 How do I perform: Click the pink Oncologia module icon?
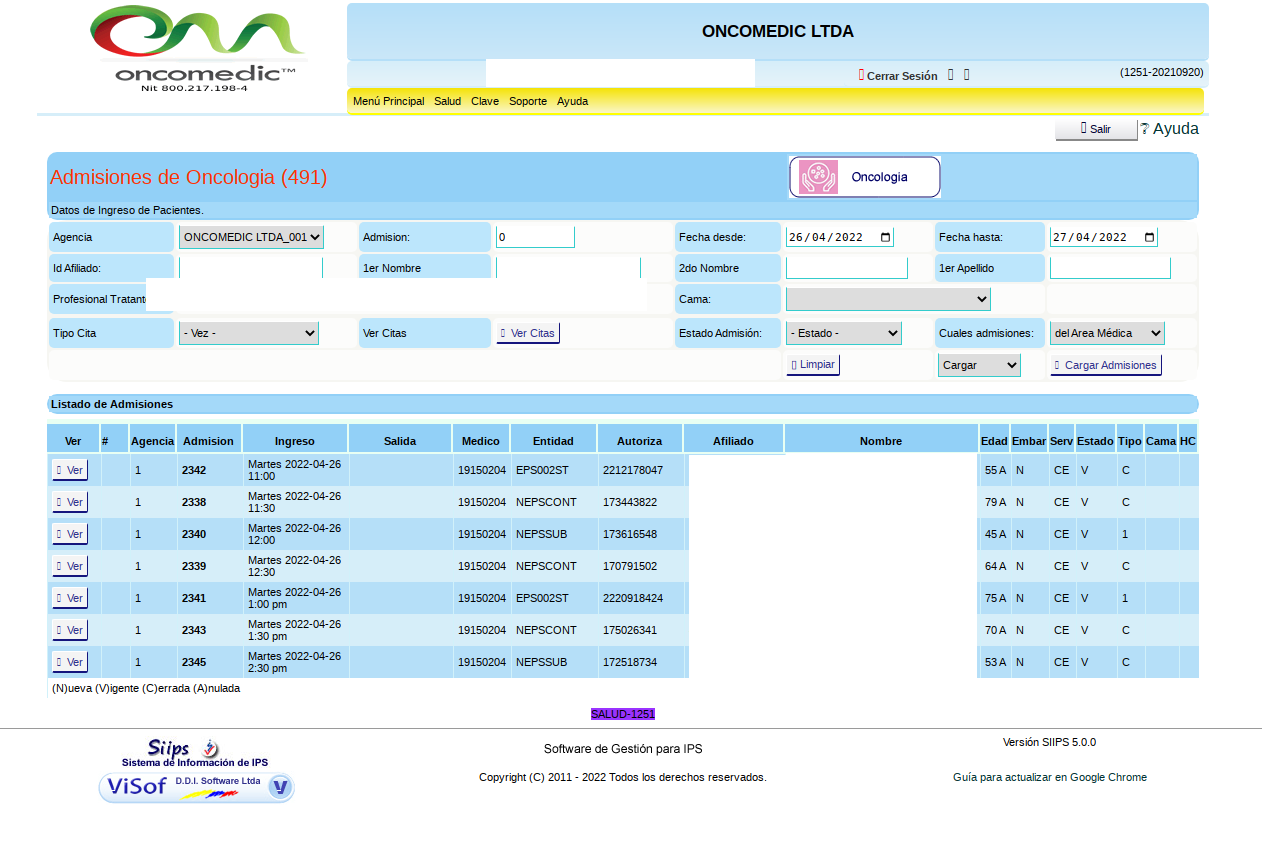coord(819,177)
